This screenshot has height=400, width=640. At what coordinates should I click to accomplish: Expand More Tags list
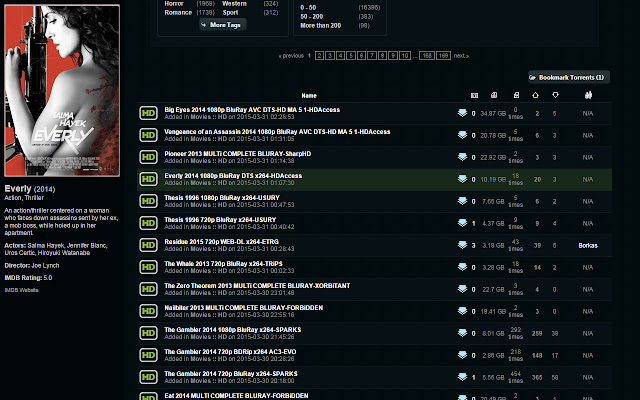223,25
